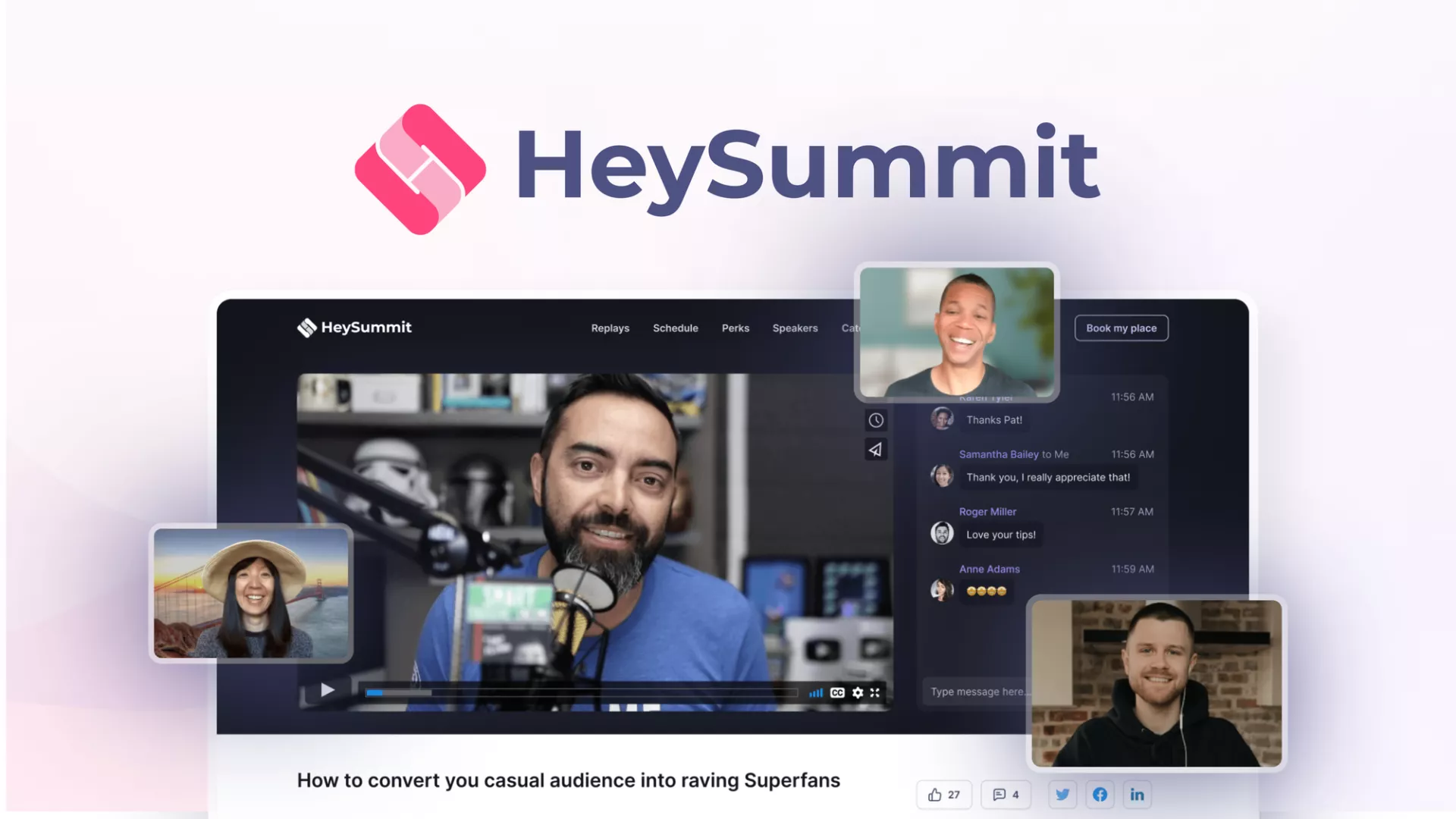
Task: Toggle closed captions CC icon
Action: (837, 692)
